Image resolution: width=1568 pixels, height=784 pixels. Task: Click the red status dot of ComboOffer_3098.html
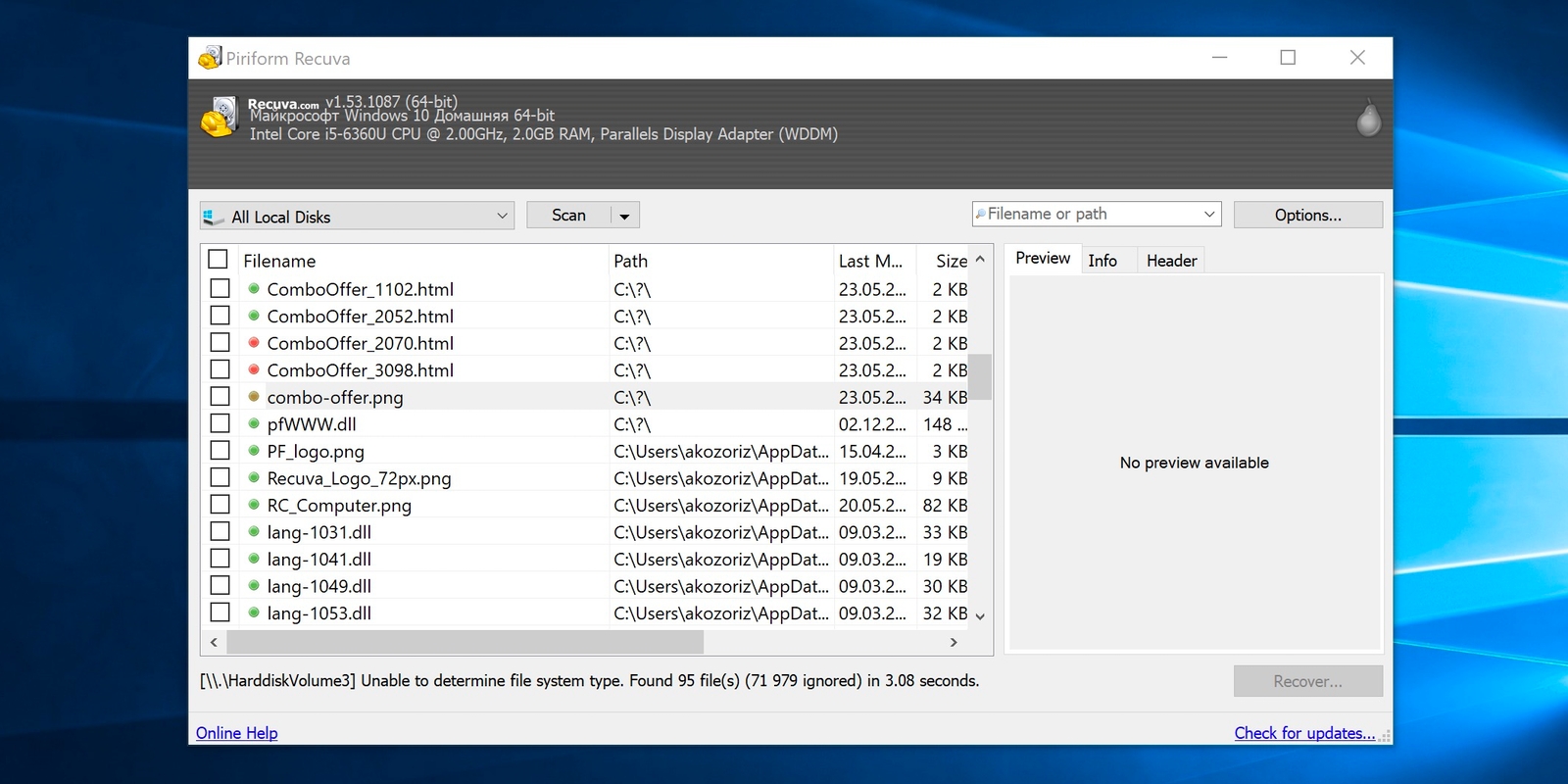[254, 369]
